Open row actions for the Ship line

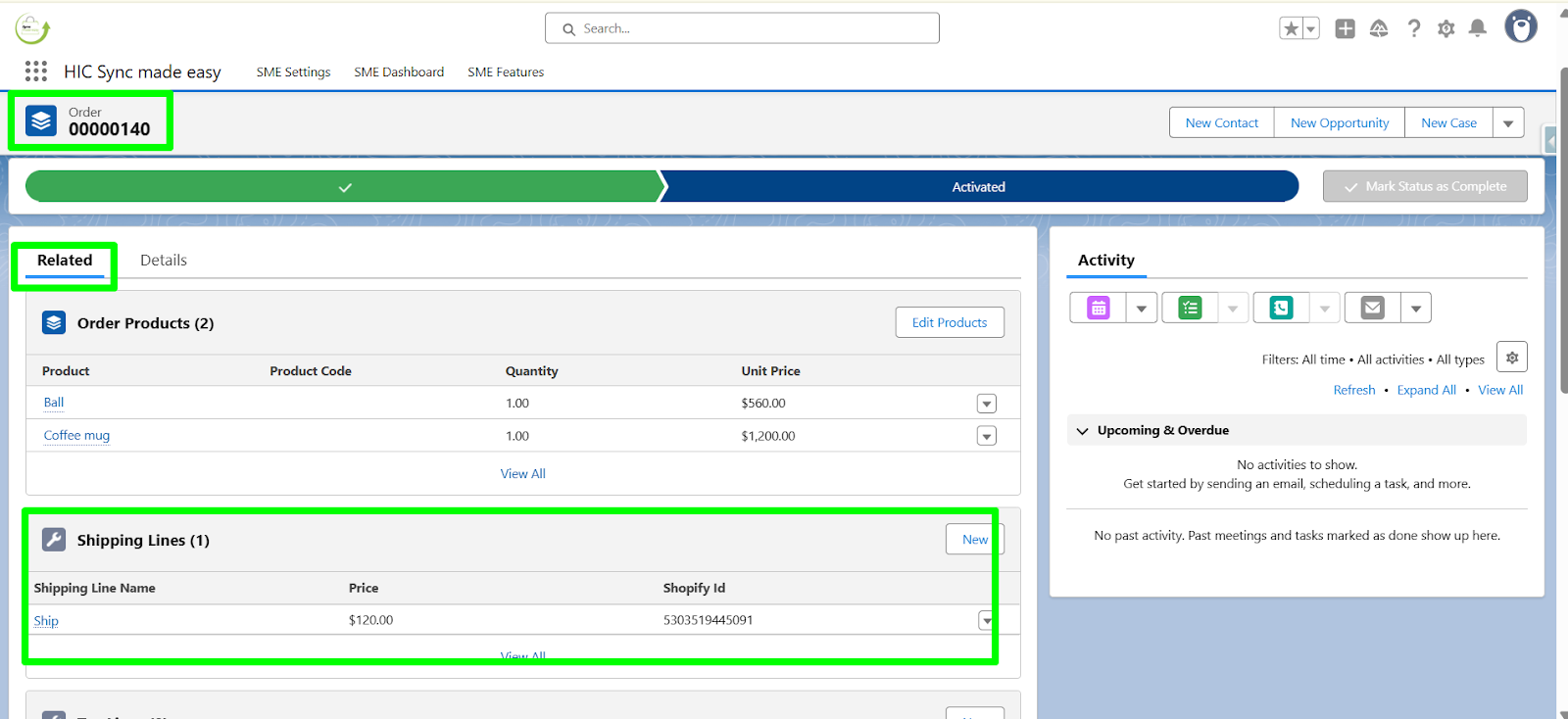tap(987, 620)
